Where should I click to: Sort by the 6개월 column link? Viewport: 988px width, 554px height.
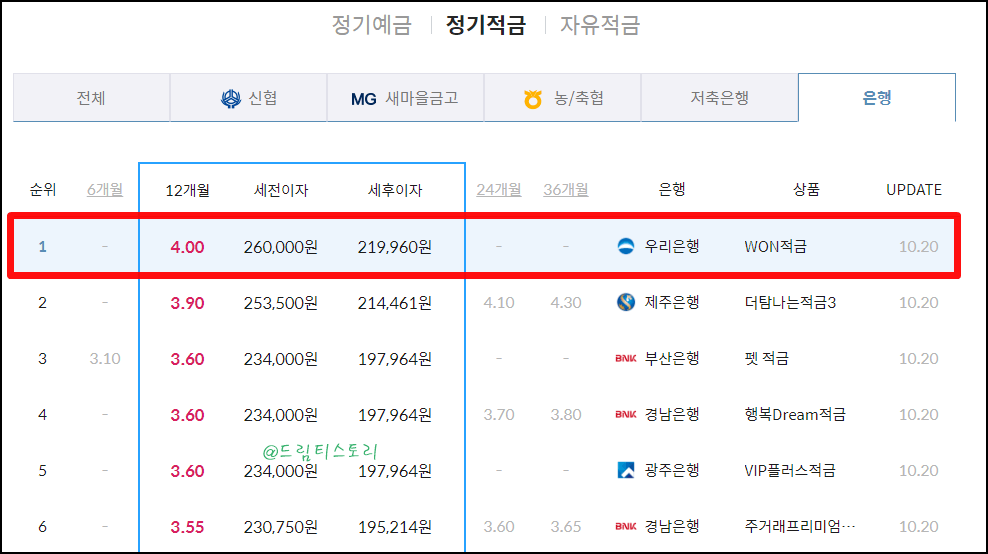point(105,190)
